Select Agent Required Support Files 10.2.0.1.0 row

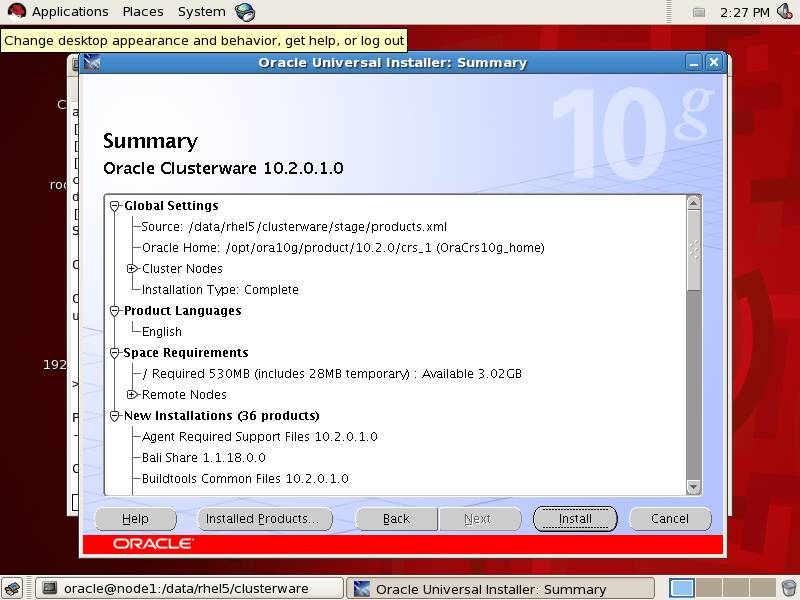(260, 437)
